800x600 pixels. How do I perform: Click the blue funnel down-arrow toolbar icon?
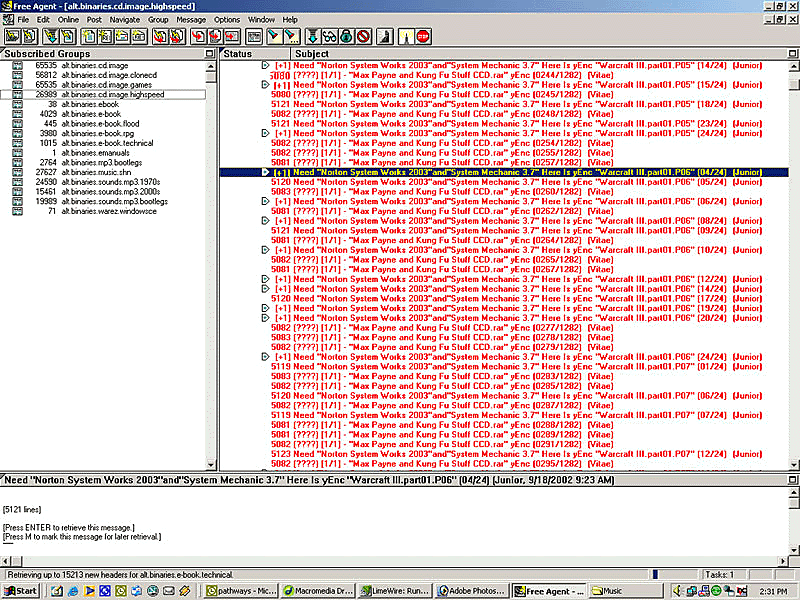coord(312,36)
